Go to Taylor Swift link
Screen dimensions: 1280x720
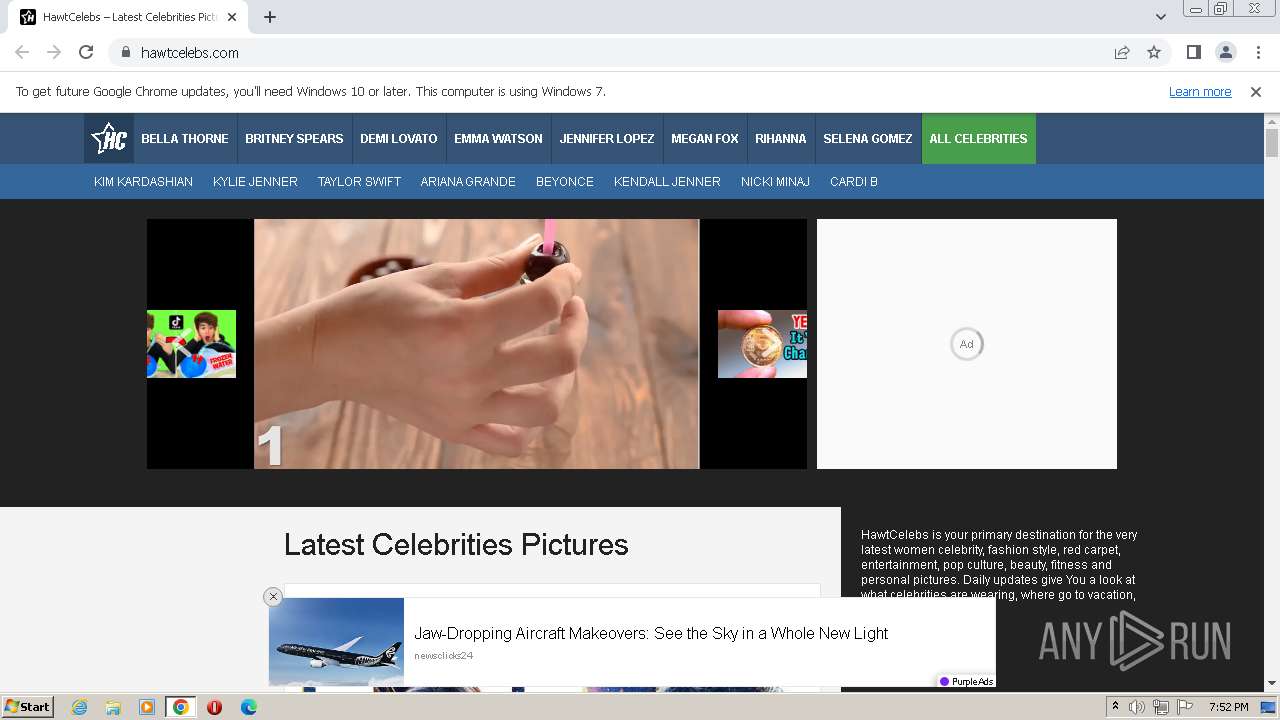359,182
